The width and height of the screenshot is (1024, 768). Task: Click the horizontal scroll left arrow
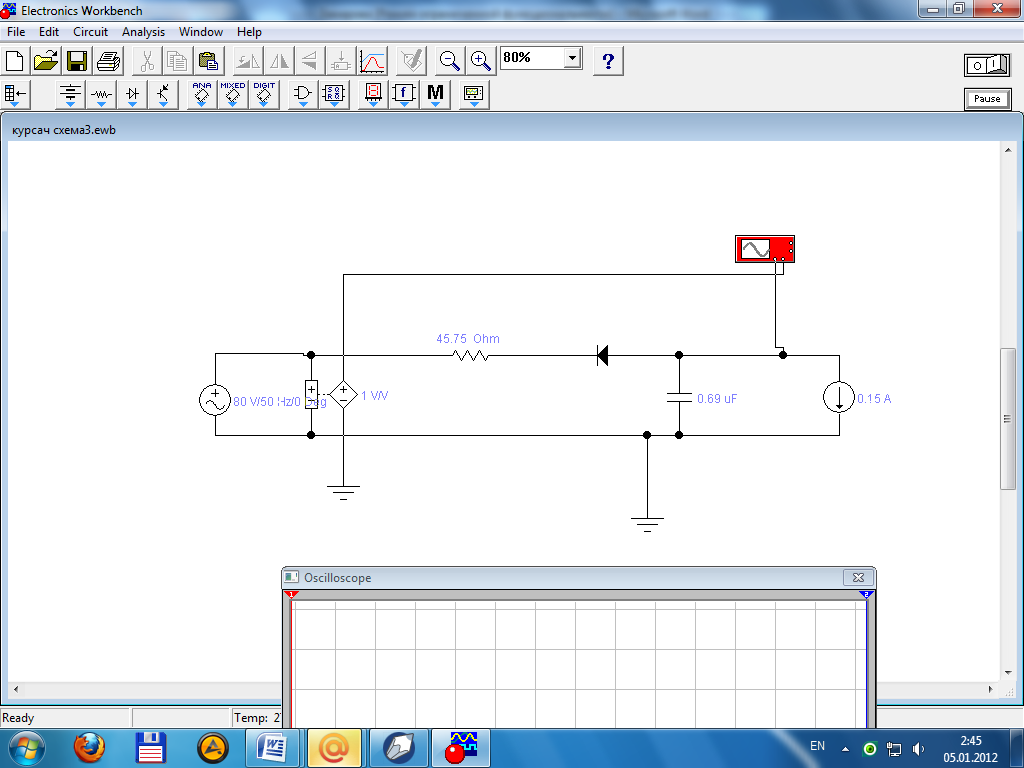(16, 689)
